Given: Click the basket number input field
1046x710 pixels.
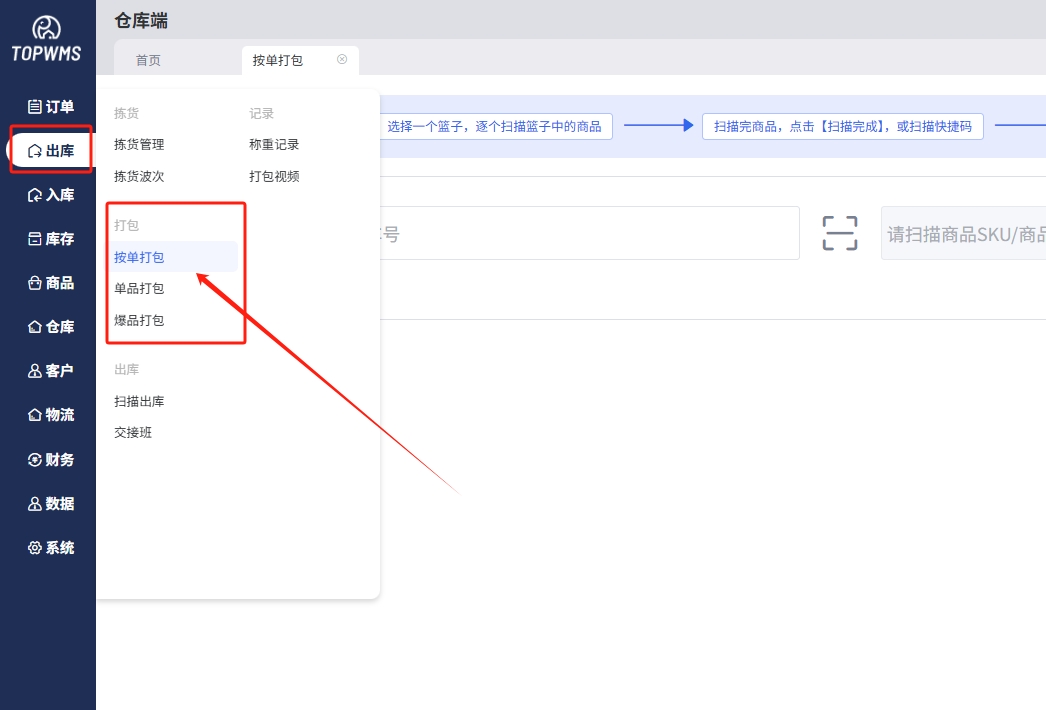Looking at the screenshot, I should 590,233.
